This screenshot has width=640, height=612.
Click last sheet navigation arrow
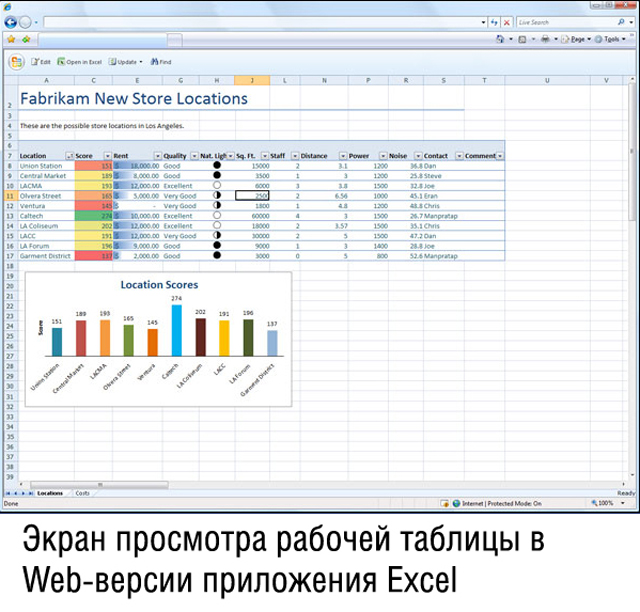(30, 493)
